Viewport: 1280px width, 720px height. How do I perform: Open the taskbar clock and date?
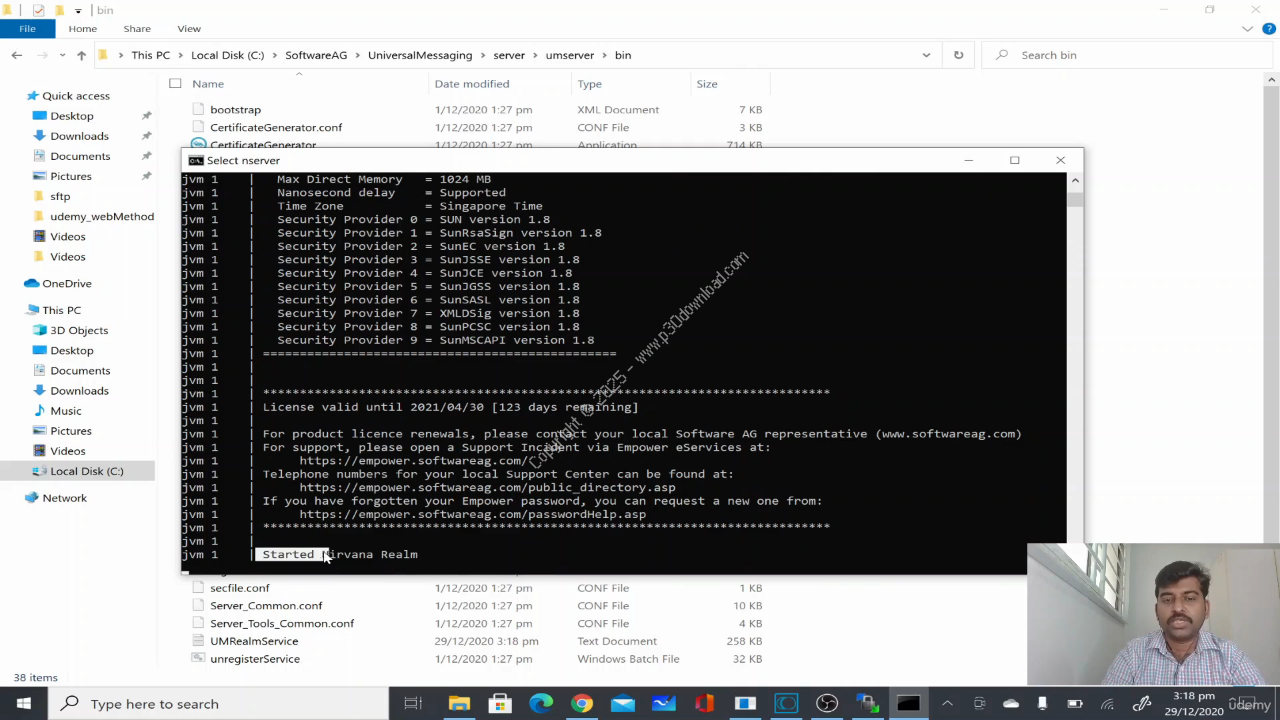pyautogui.click(x=1194, y=704)
